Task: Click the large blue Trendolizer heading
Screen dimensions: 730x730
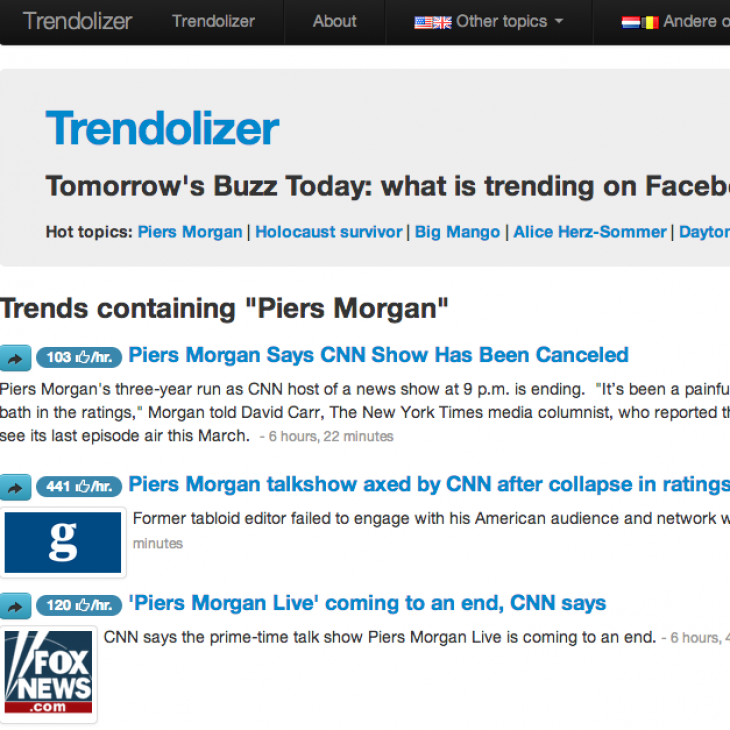Action: tap(162, 128)
